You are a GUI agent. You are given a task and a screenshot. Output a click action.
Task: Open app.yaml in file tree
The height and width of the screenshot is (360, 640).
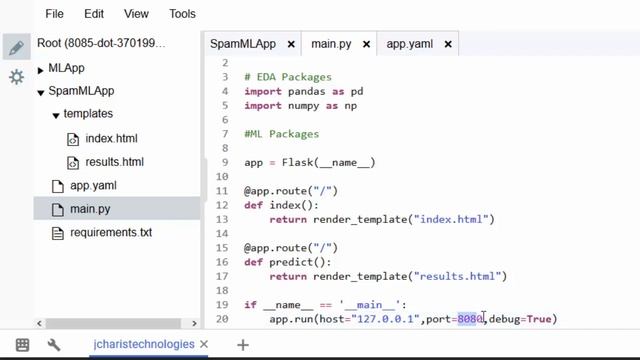(93, 186)
